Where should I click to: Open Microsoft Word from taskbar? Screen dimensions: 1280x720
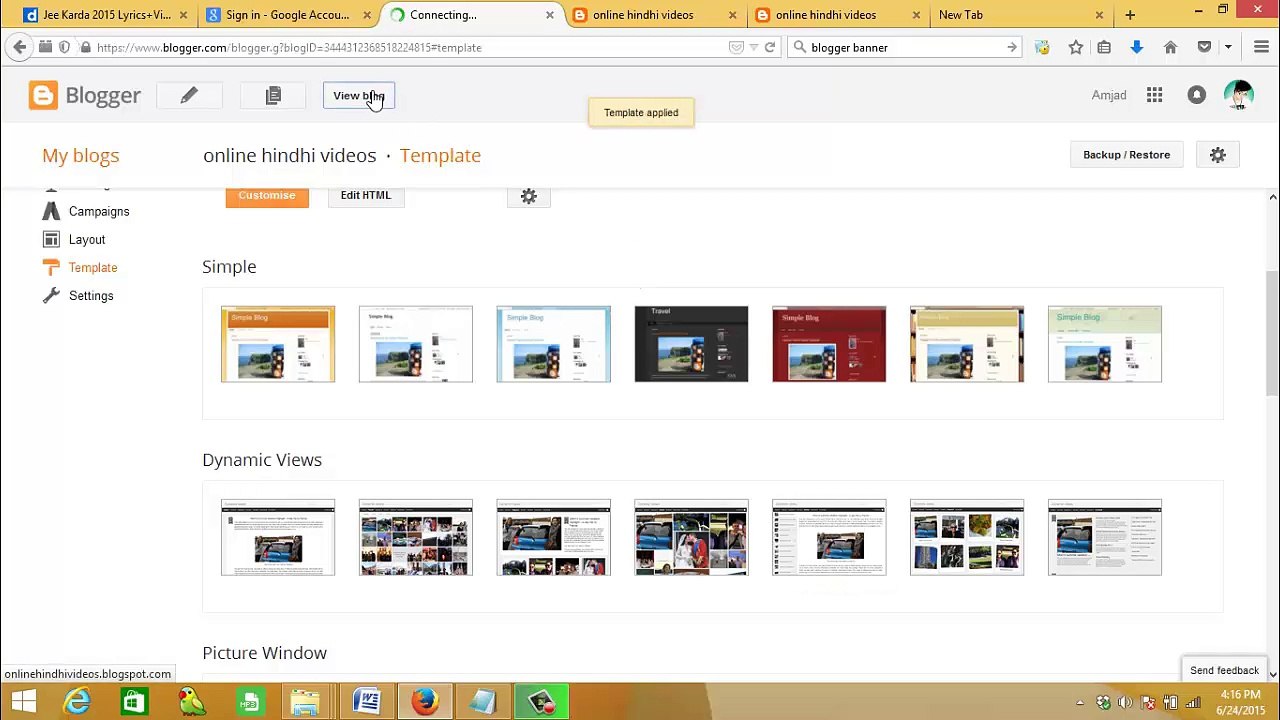(366, 701)
